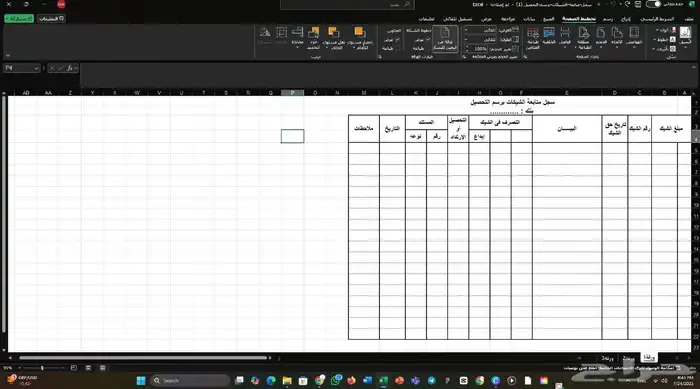Open theme Colors dropdown
The image size is (700, 389).
(x=665, y=30)
